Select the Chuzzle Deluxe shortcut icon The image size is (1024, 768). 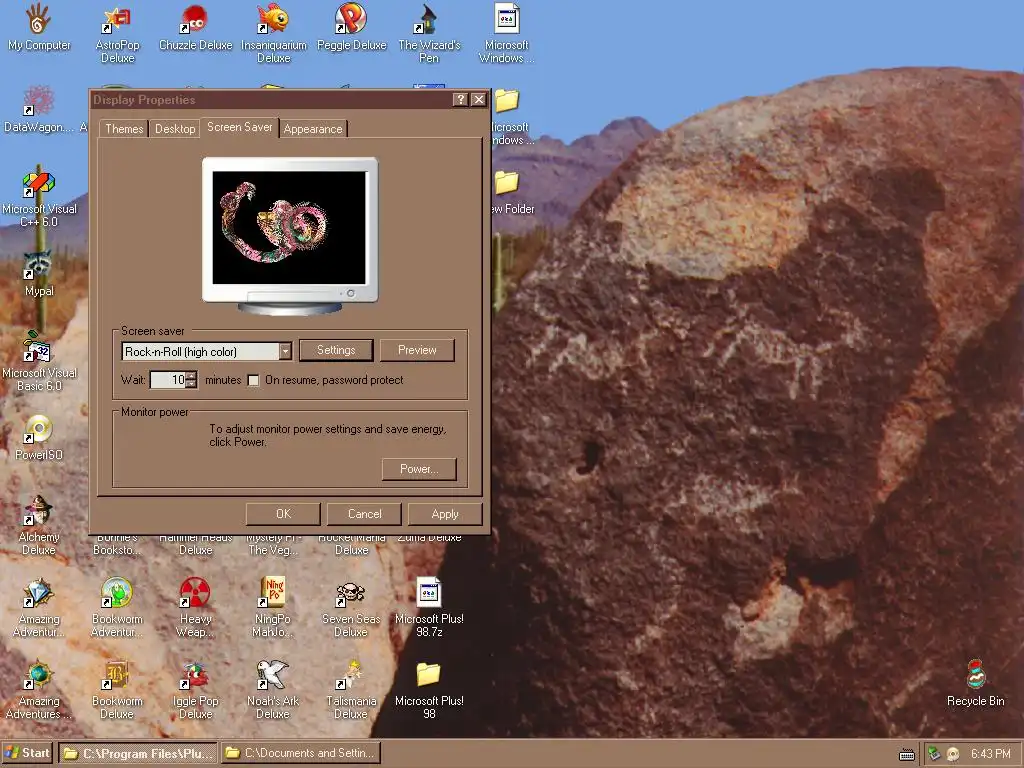point(195,20)
